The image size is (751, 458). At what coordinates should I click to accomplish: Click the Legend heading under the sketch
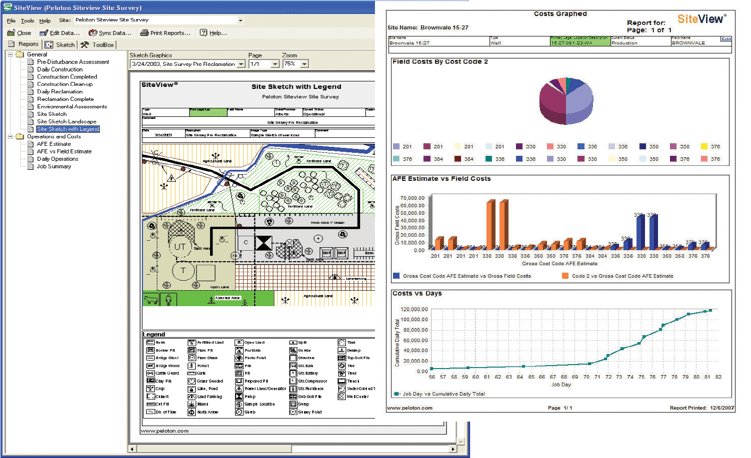pyautogui.click(x=154, y=334)
